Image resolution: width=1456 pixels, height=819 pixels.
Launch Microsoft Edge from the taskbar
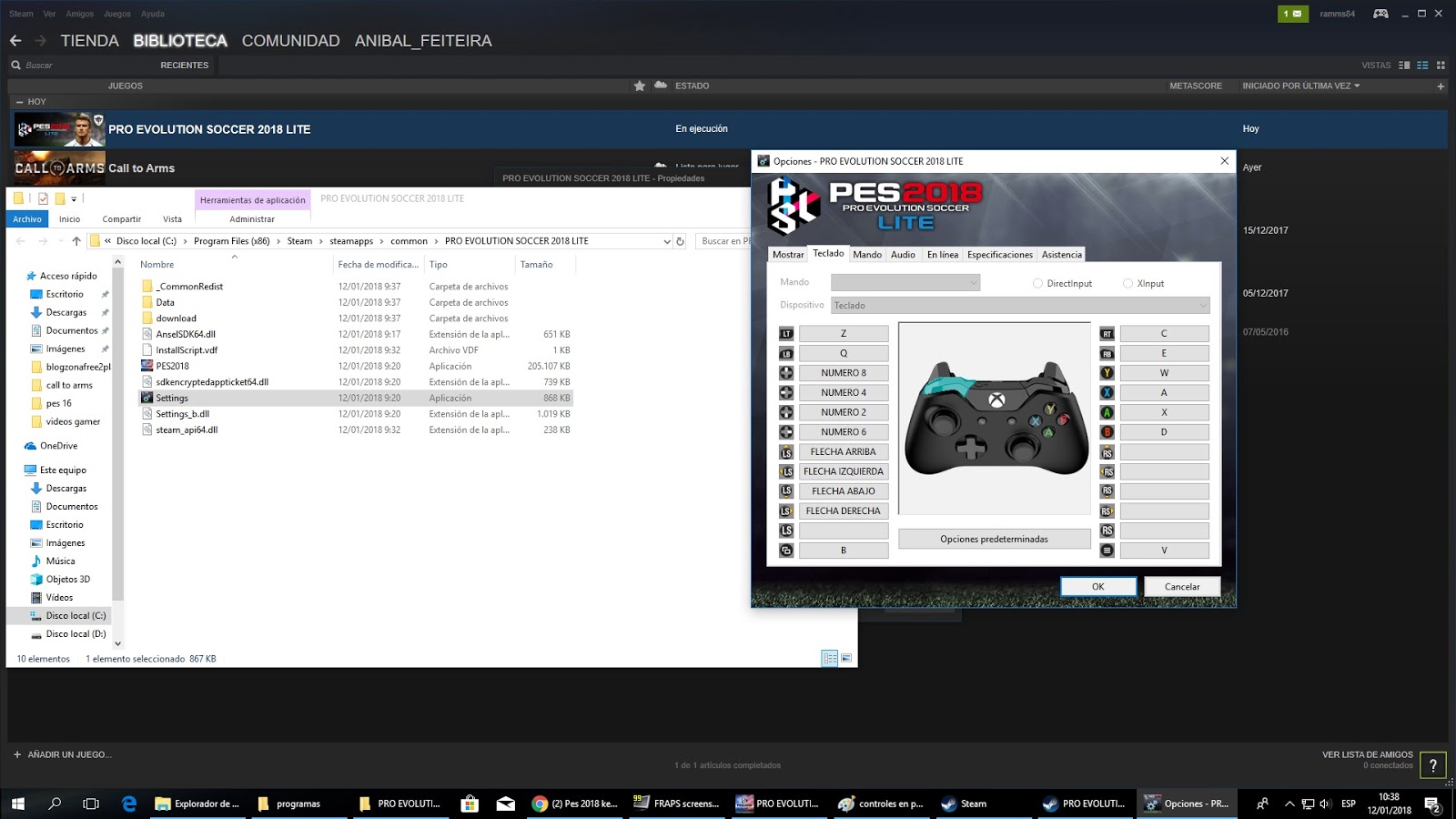[129, 804]
